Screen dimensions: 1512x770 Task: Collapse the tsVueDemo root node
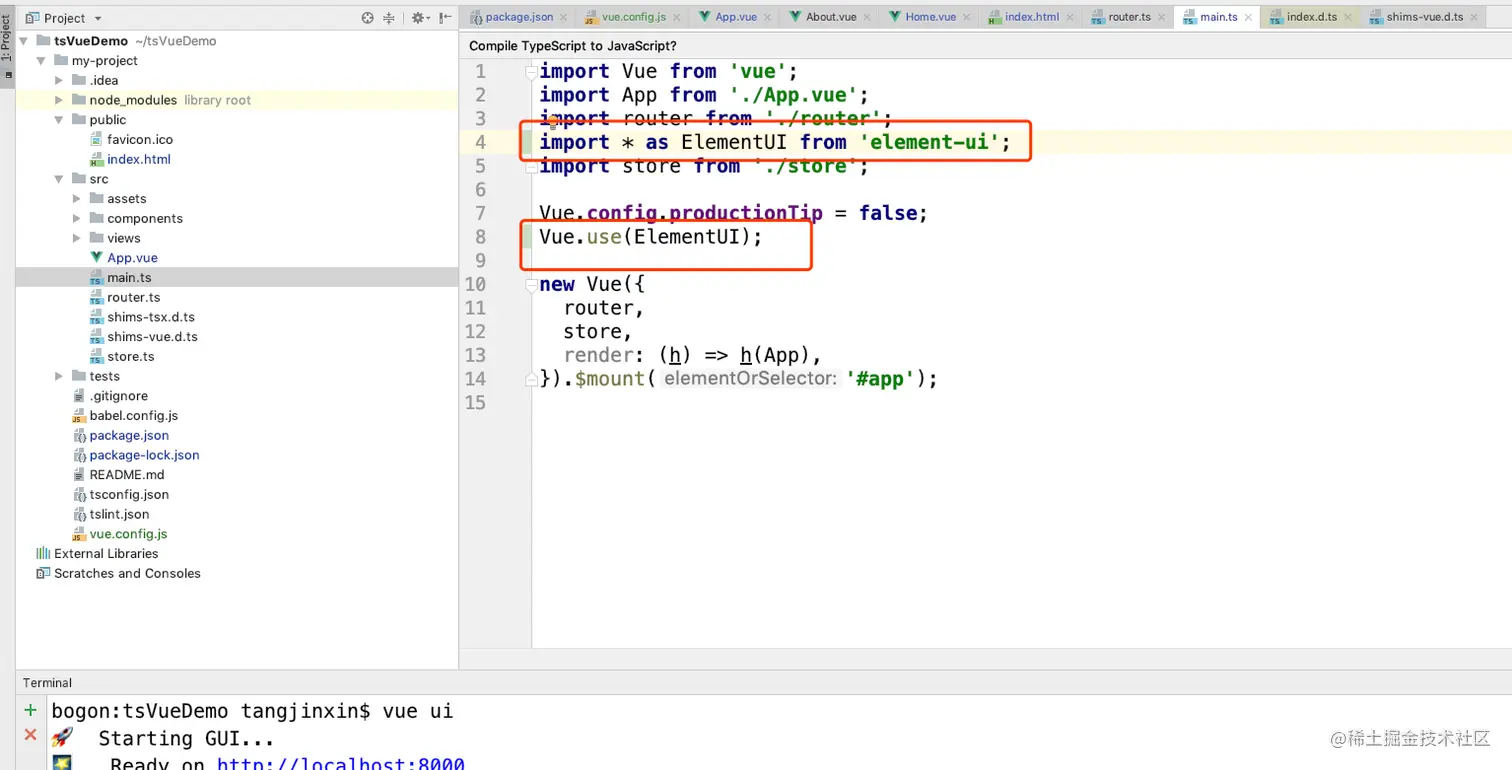pyautogui.click(x=23, y=41)
